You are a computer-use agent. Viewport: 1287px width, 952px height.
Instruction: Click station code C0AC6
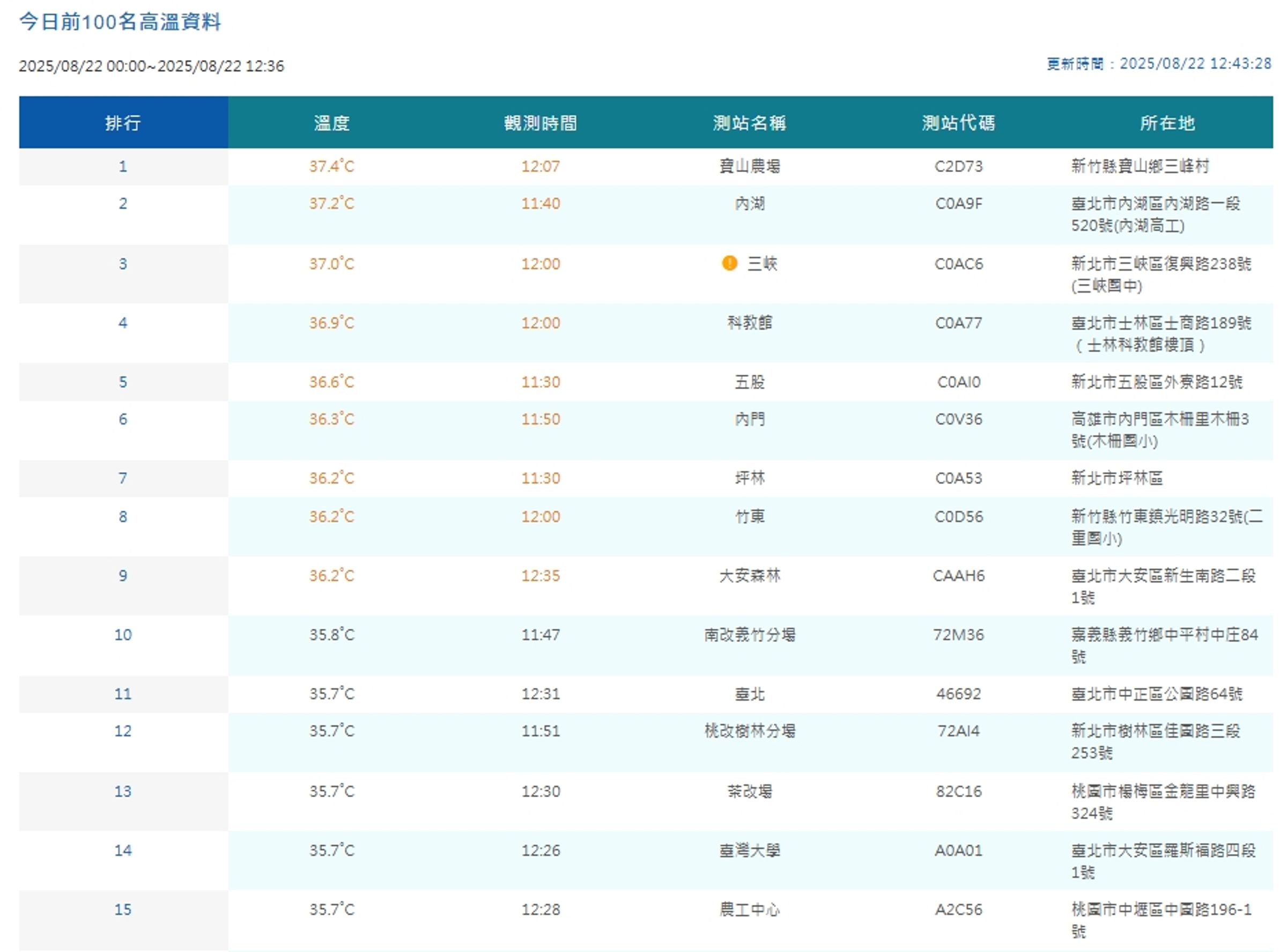point(958,263)
